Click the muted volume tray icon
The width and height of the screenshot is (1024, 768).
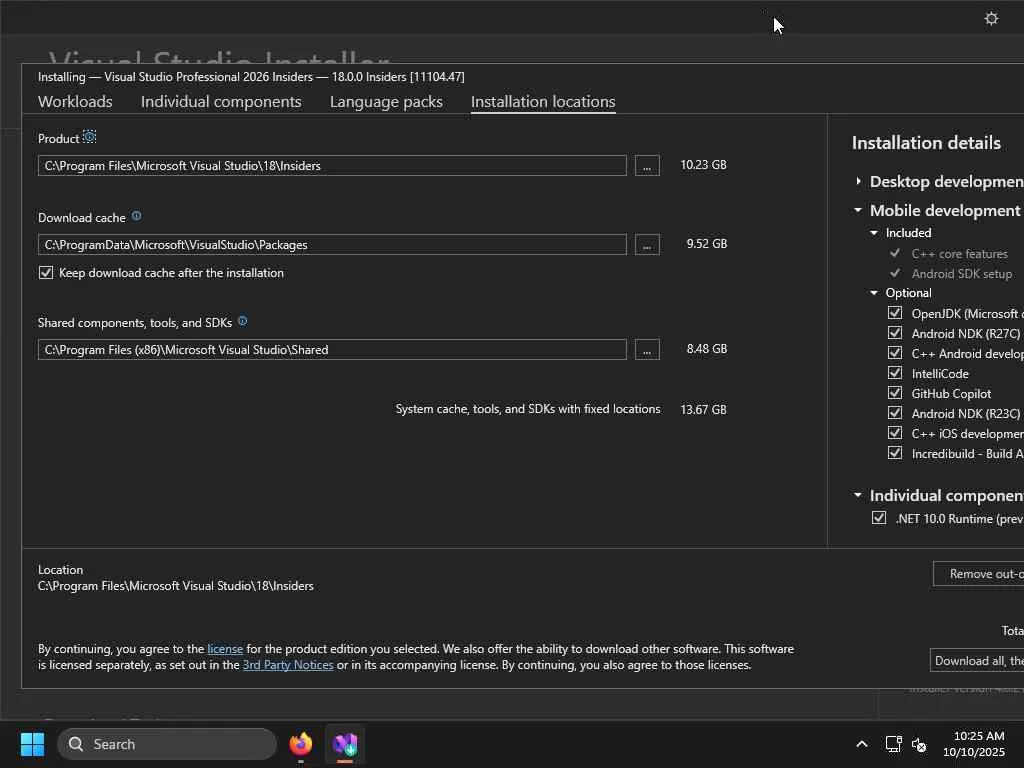click(x=919, y=744)
